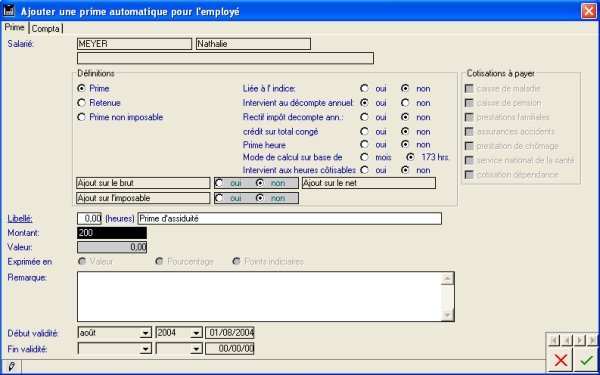This screenshot has width=600, height=375.
Task: Click the Libellé underlined label link
Action: (x=20, y=218)
